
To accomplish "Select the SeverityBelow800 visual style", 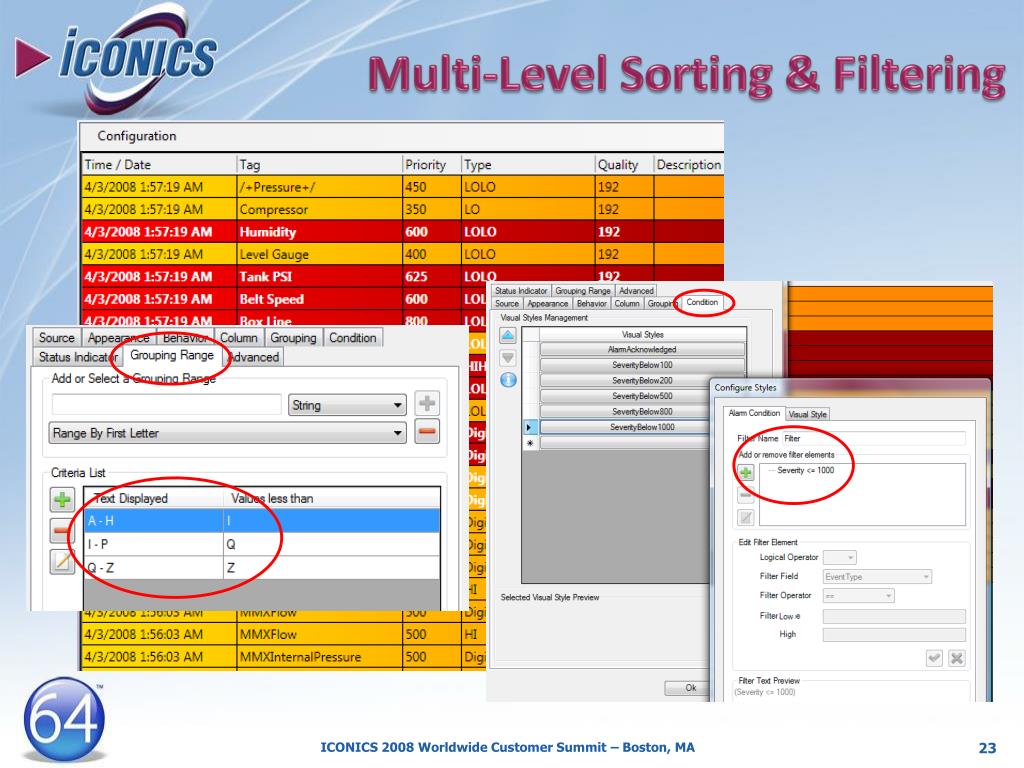I will point(626,411).
